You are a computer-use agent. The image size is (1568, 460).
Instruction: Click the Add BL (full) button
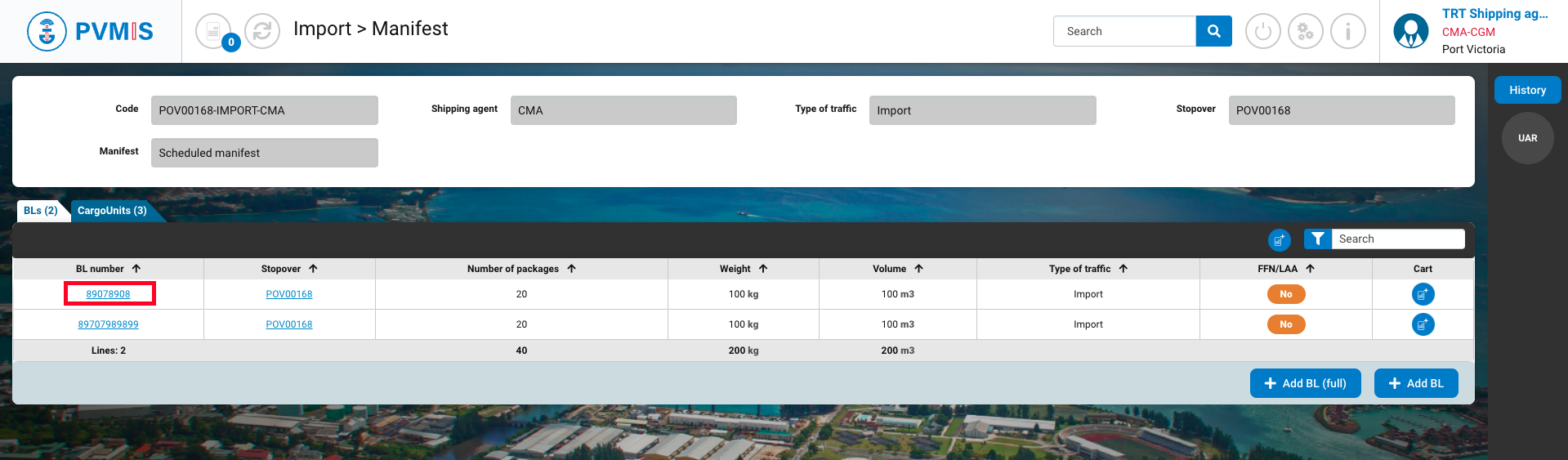tap(1305, 383)
